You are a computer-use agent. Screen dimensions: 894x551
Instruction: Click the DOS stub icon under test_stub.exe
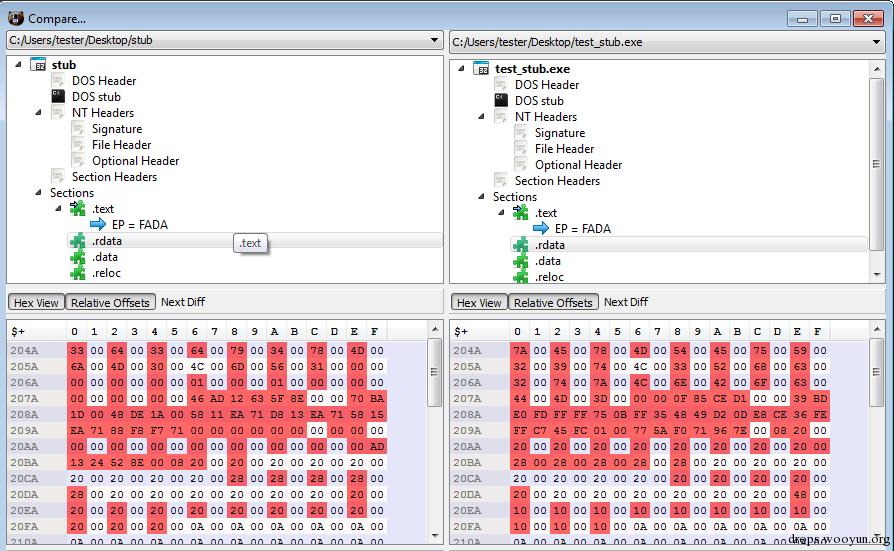(502, 101)
